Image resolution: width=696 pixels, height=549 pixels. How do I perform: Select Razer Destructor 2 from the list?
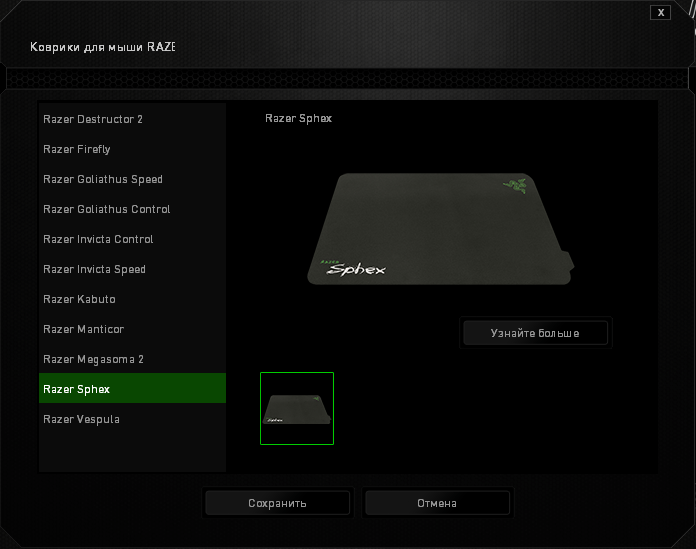point(132,119)
